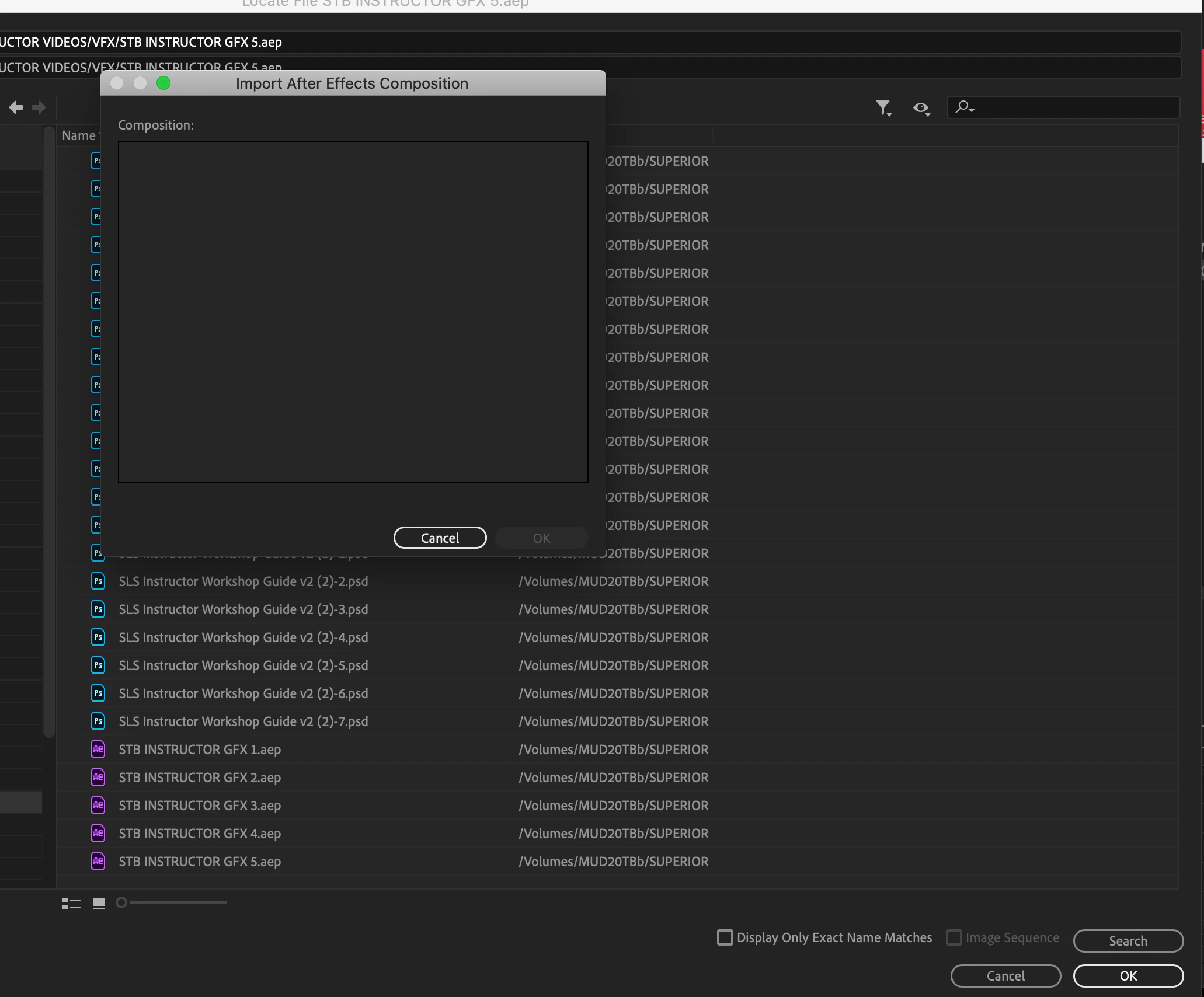Open the eye visibility options dropdown
The height and width of the screenshot is (997, 1204).
click(x=921, y=108)
